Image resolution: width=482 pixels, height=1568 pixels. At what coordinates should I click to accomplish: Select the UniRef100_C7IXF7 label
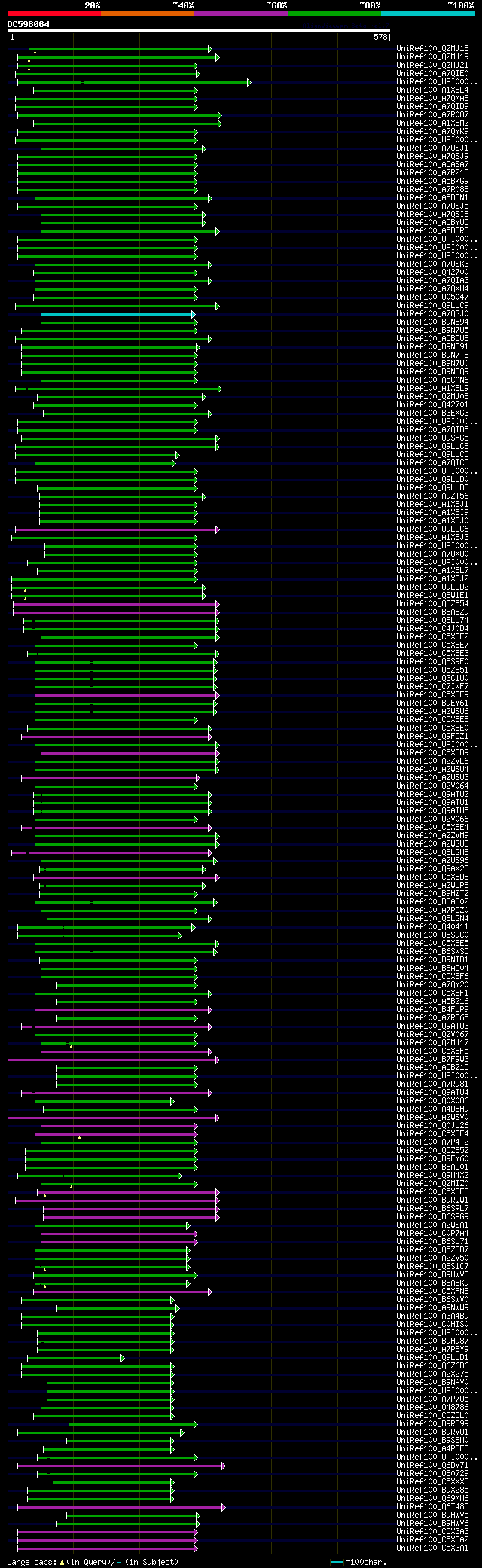pyautogui.click(x=432, y=687)
